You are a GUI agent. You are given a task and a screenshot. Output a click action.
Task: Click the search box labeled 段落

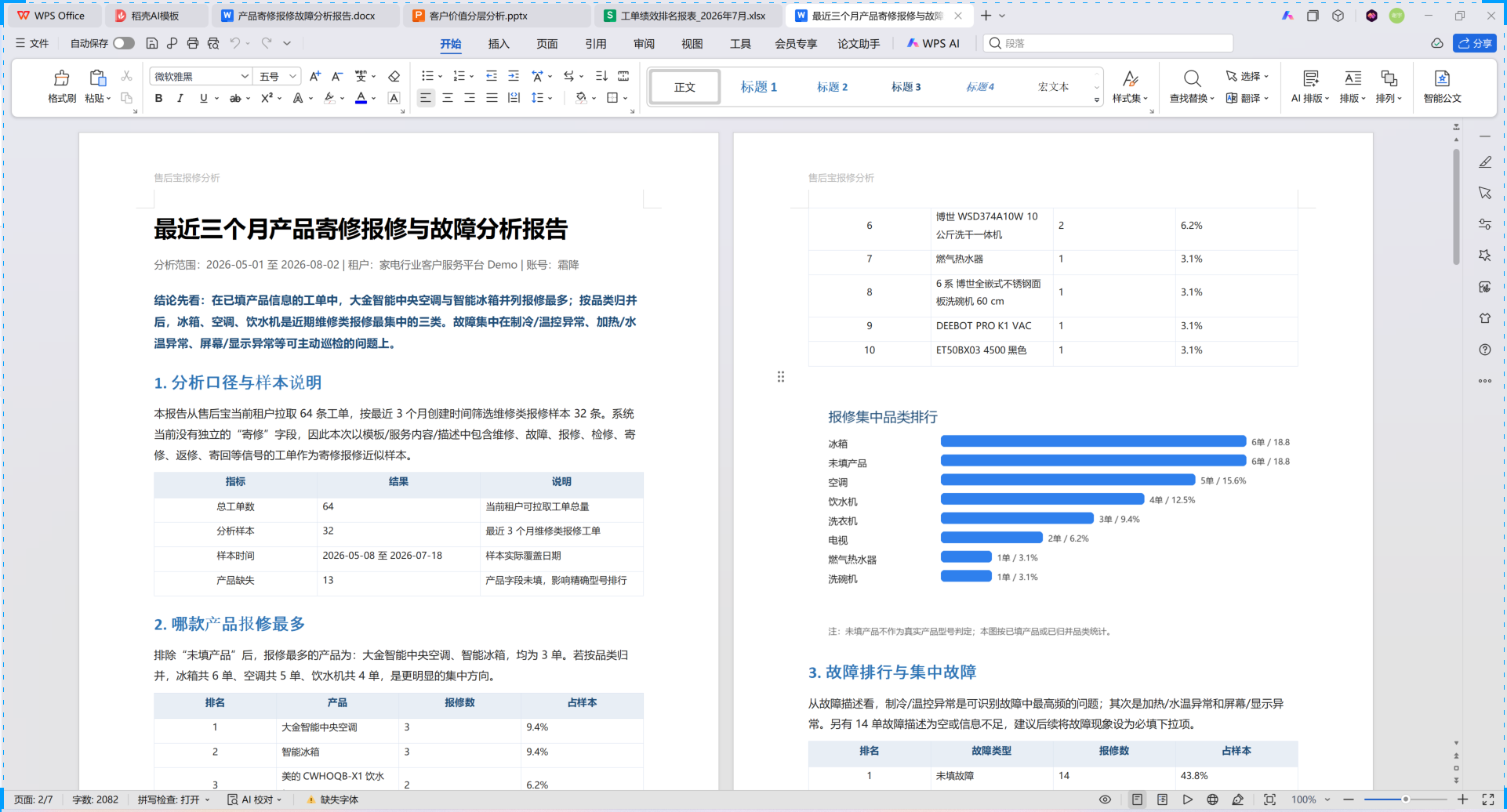click(1109, 43)
